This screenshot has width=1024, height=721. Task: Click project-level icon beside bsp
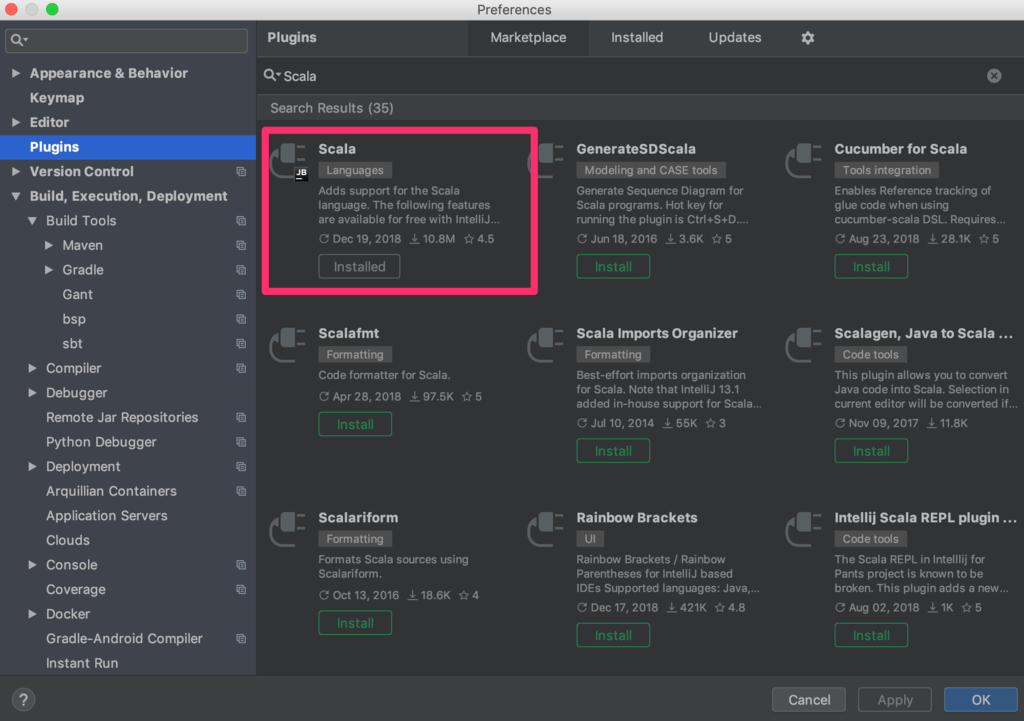click(241, 319)
